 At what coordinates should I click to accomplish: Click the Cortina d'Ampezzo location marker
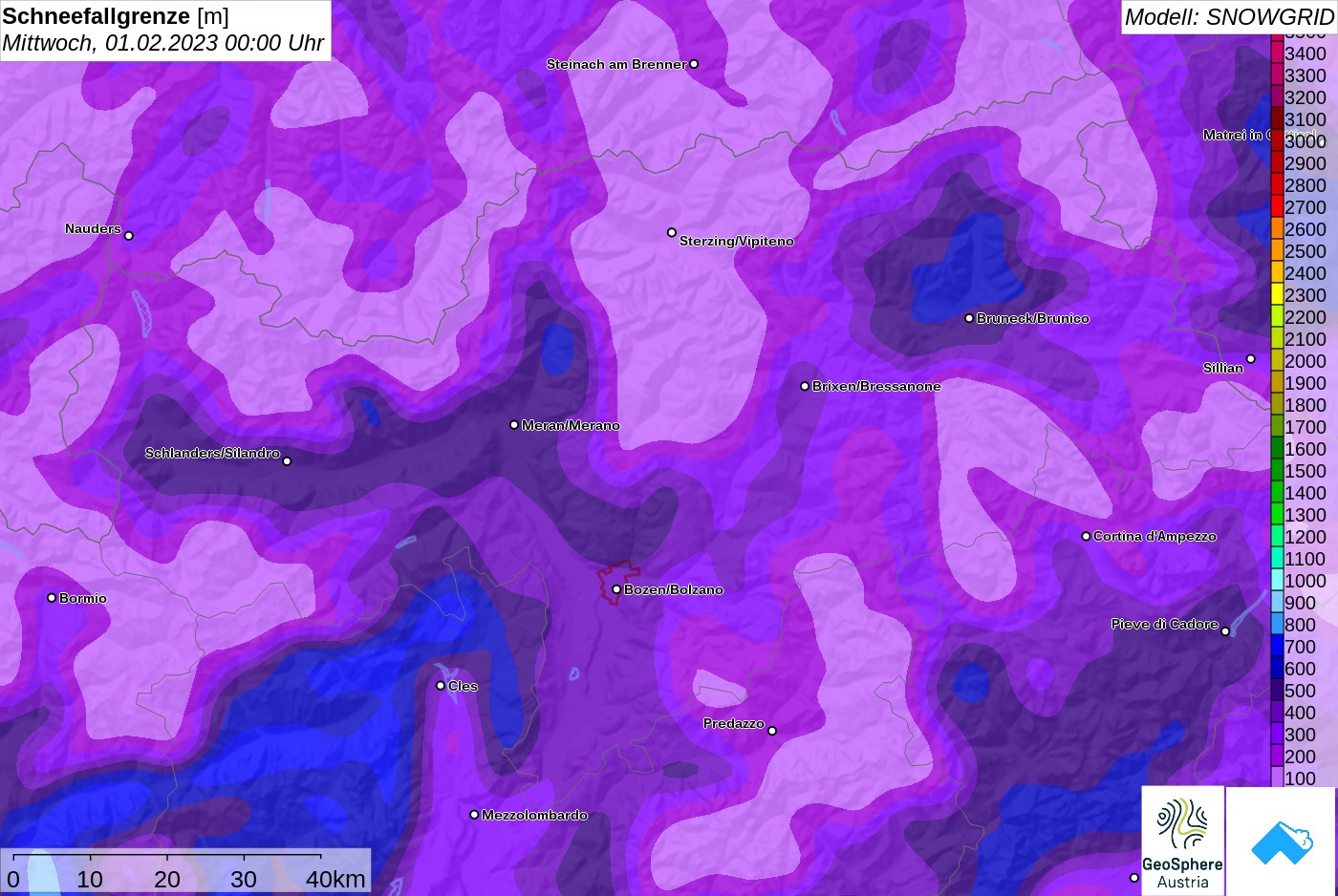click(1086, 536)
